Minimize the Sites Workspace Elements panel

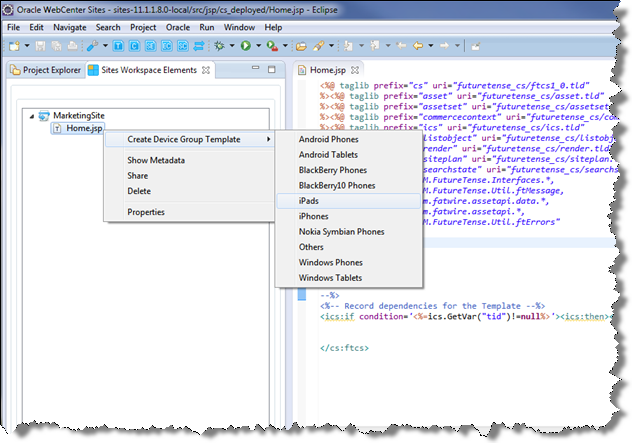pyautogui.click(x=256, y=68)
